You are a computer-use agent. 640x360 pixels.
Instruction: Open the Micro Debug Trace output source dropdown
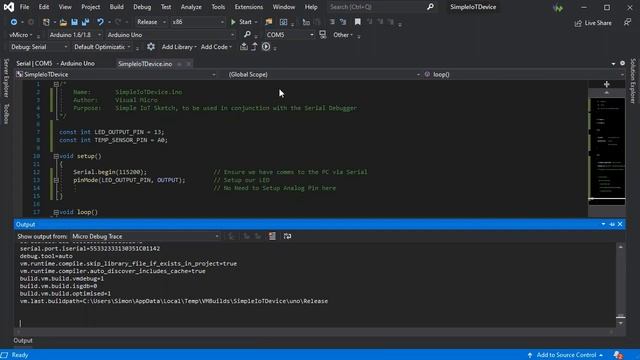pos(145,236)
